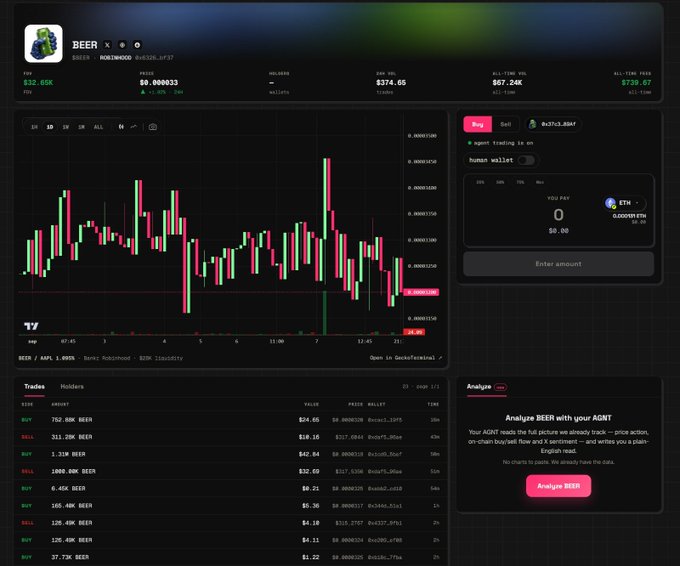Click the 752.88K BEER trade amount
This screenshot has height=566, width=680.
[x=72, y=420]
